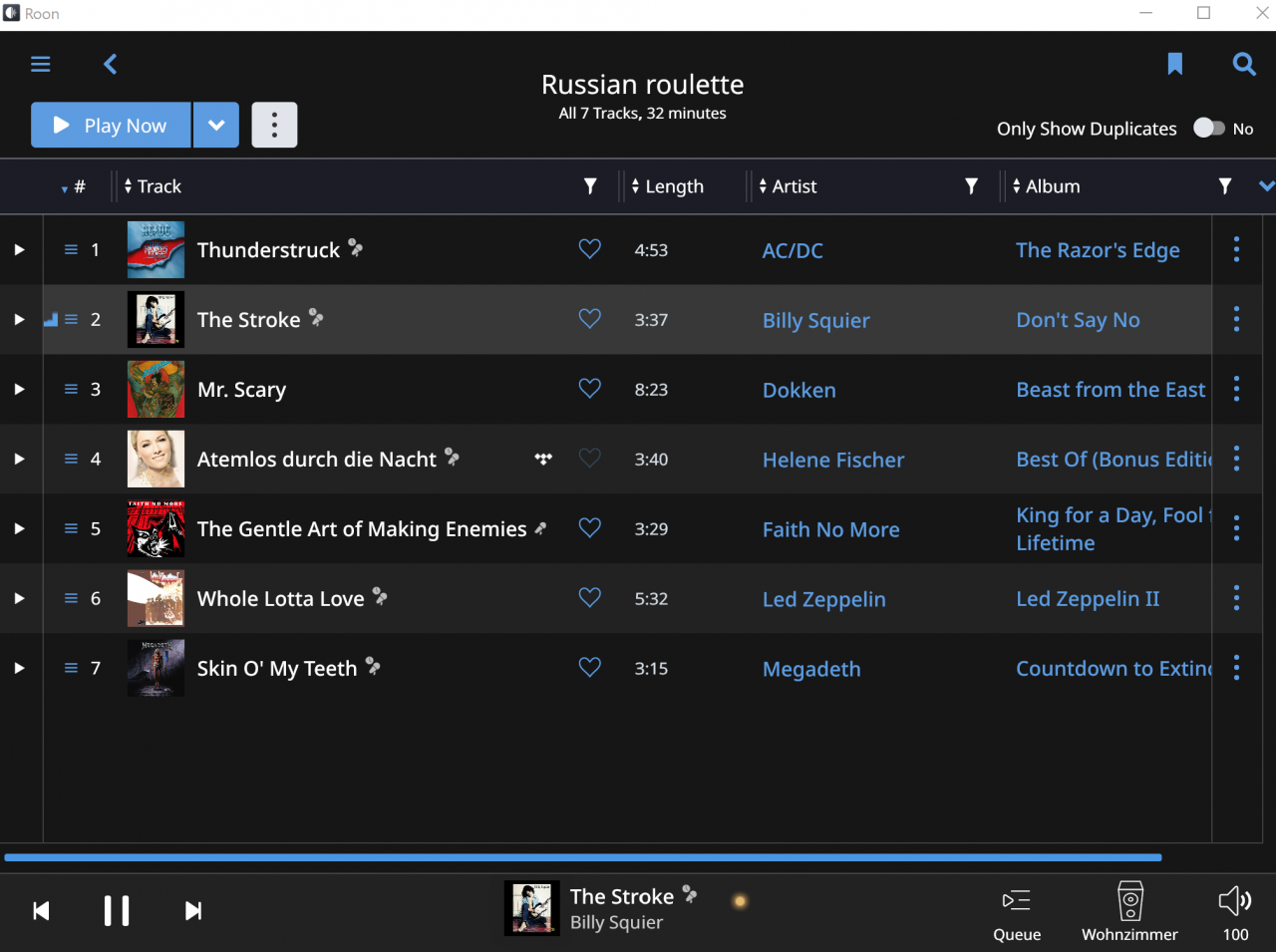Image resolution: width=1276 pixels, height=952 pixels.
Task: Open the hamburger navigation menu
Action: click(41, 64)
